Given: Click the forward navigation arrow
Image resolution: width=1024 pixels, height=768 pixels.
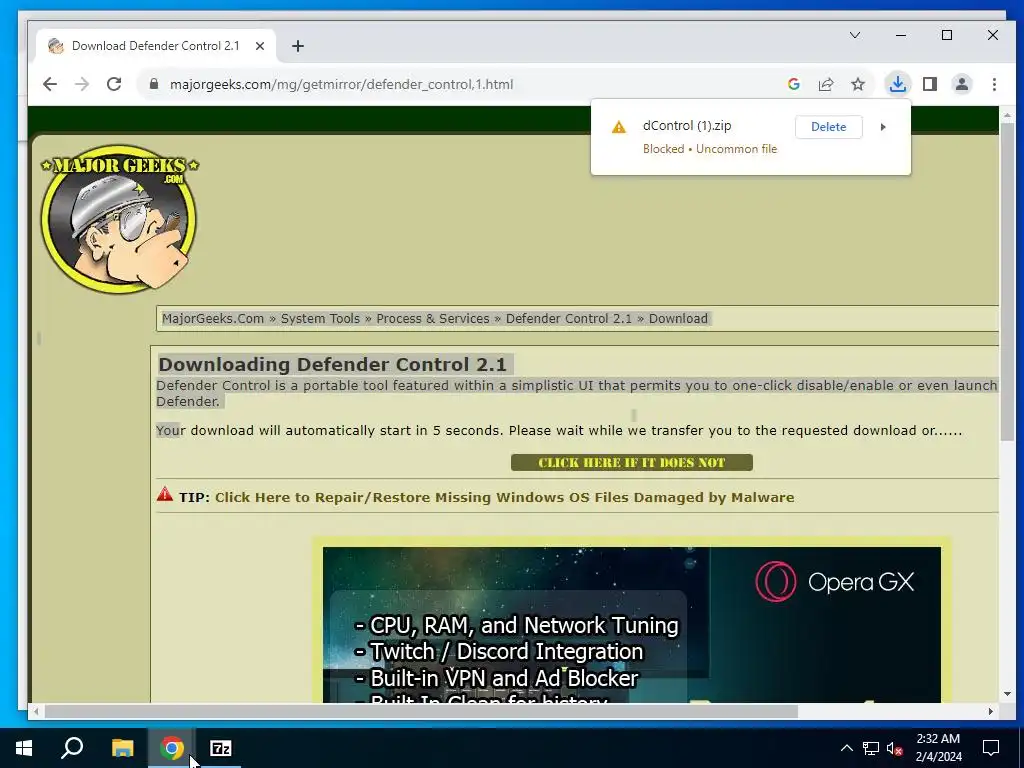Looking at the screenshot, I should point(82,84).
